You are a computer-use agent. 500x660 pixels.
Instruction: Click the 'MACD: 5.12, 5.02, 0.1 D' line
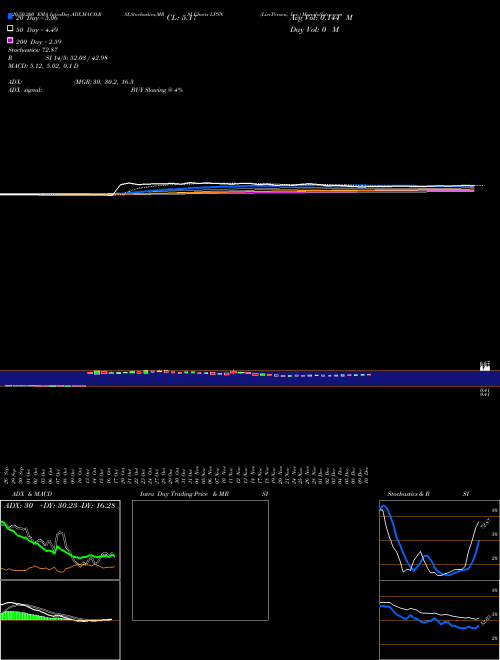click(x=43, y=66)
